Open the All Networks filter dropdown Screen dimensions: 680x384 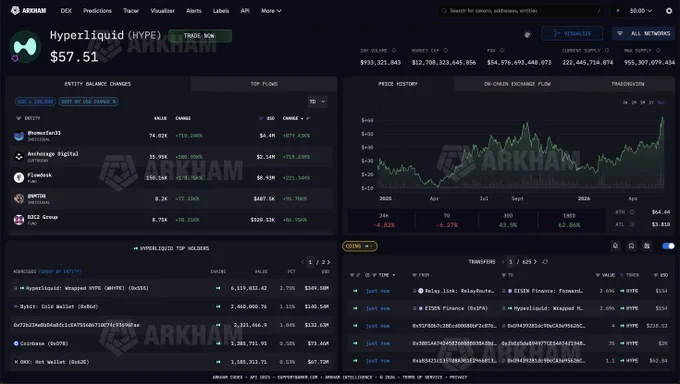coord(643,33)
